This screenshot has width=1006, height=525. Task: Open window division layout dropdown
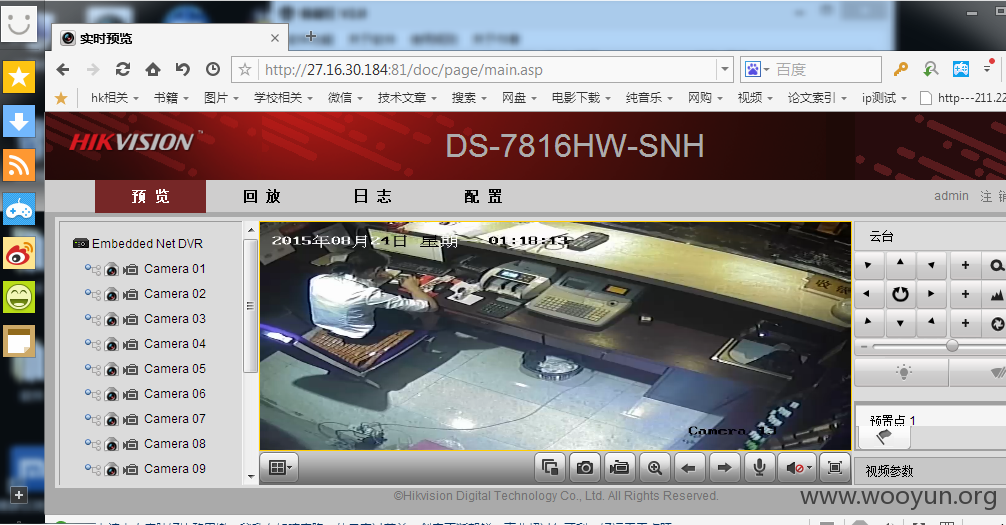(280, 467)
